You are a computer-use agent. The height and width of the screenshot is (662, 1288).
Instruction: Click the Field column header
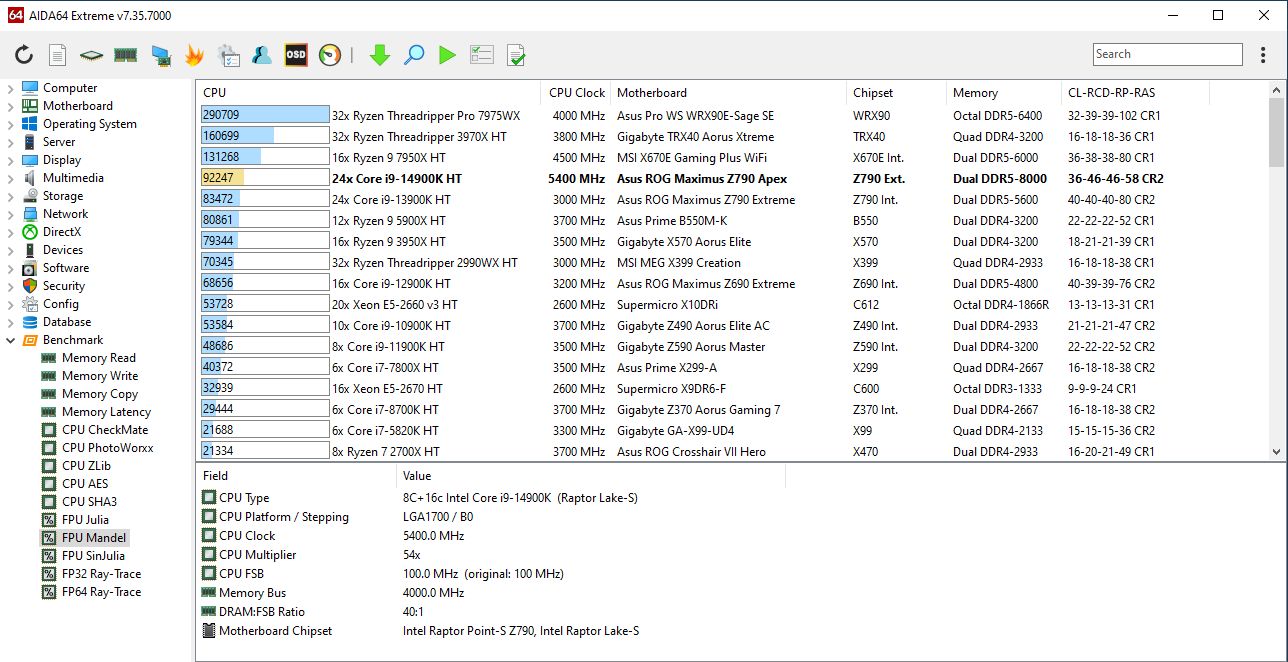(x=296, y=476)
